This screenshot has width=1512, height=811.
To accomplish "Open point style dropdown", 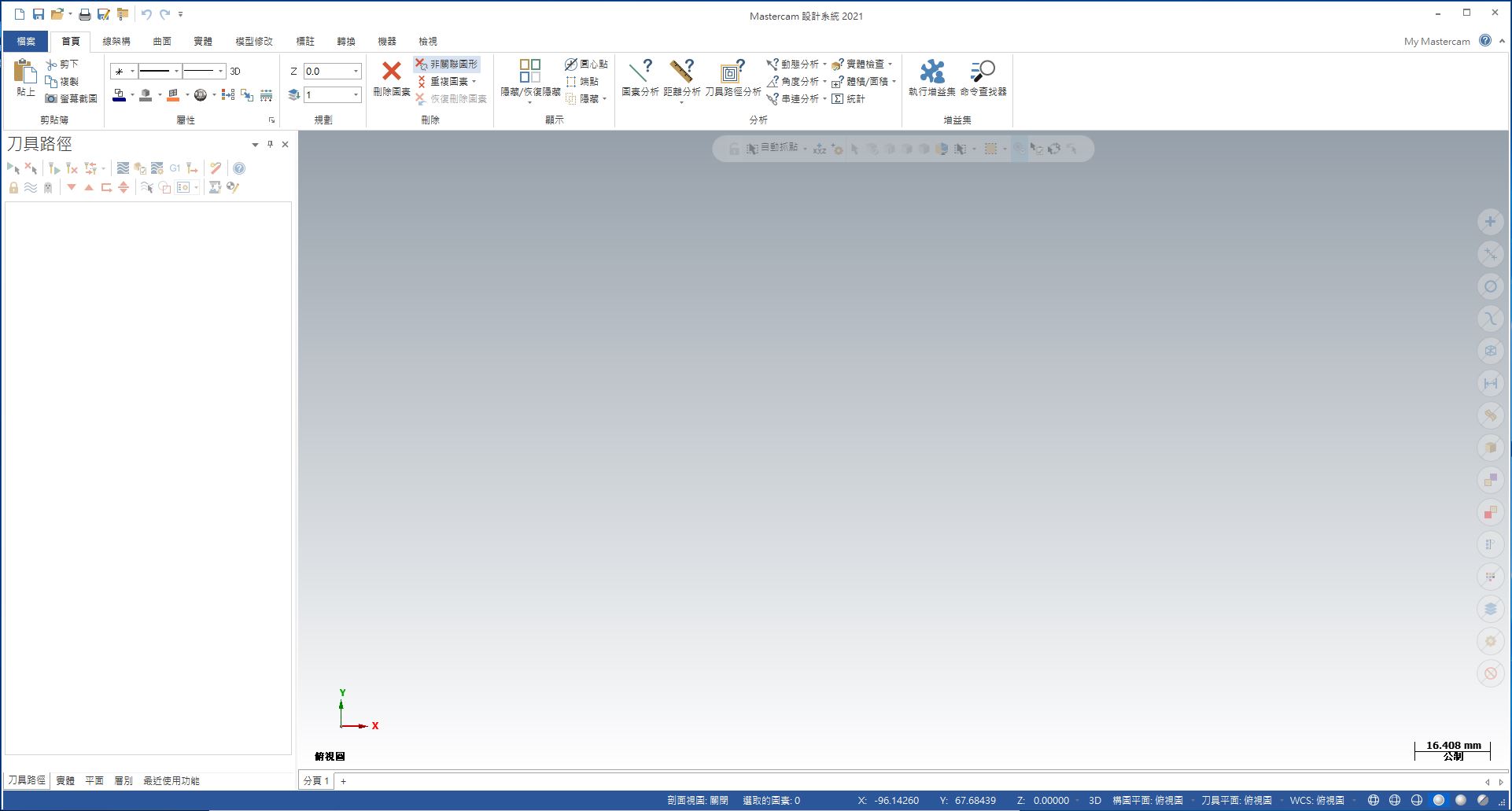I will coord(132,71).
